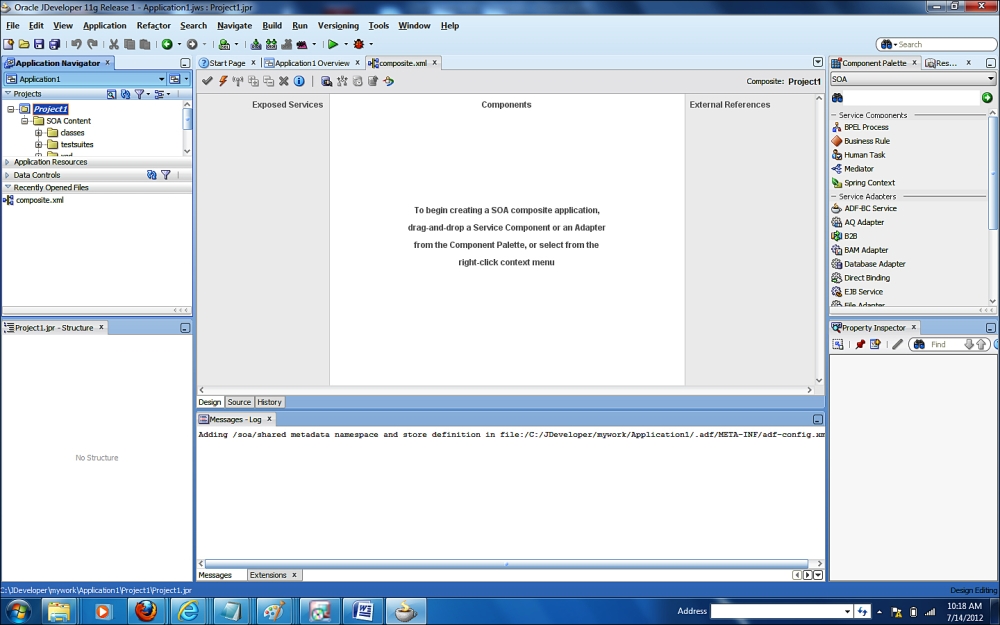Click the refresh icon in Projects header

[125, 94]
